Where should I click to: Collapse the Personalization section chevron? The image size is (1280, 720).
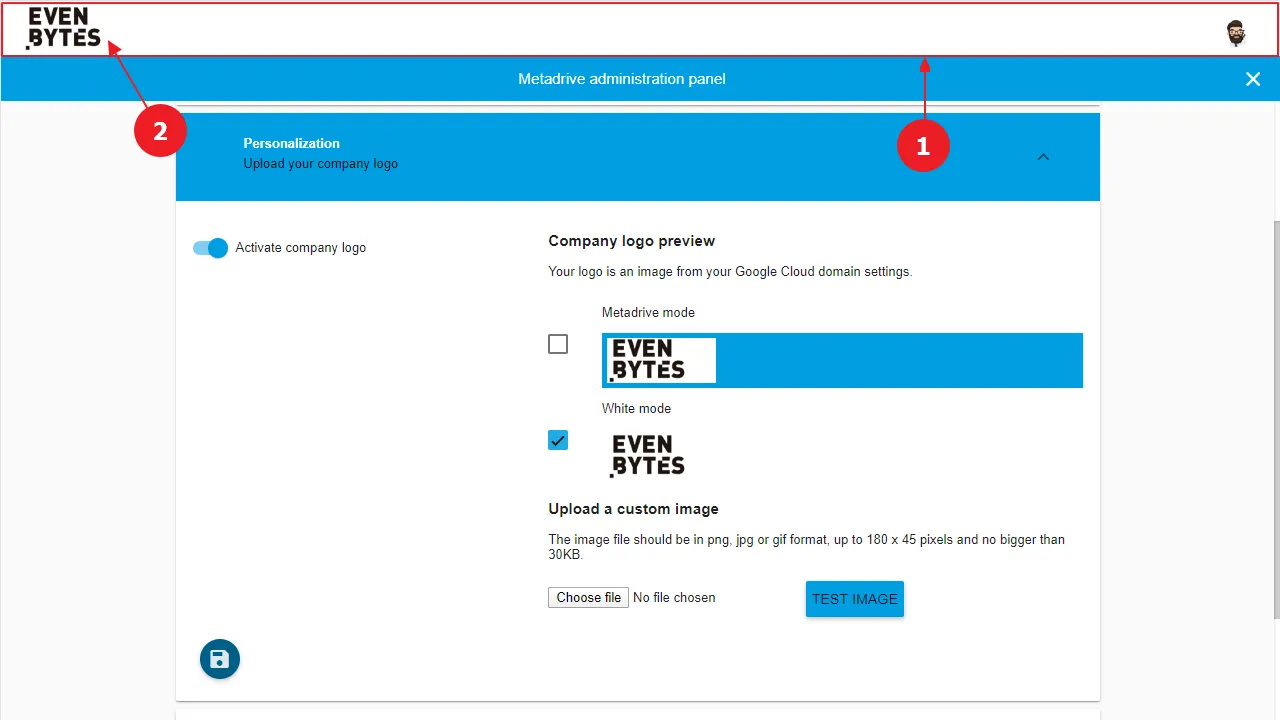click(1043, 157)
